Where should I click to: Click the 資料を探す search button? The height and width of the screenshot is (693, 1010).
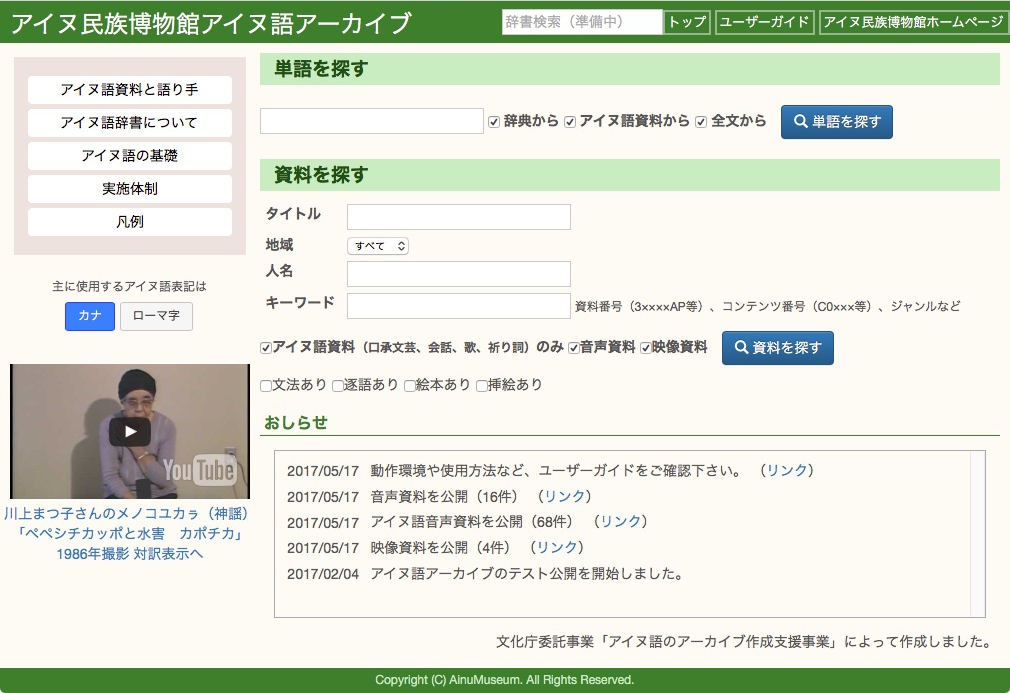pyautogui.click(x=777, y=348)
